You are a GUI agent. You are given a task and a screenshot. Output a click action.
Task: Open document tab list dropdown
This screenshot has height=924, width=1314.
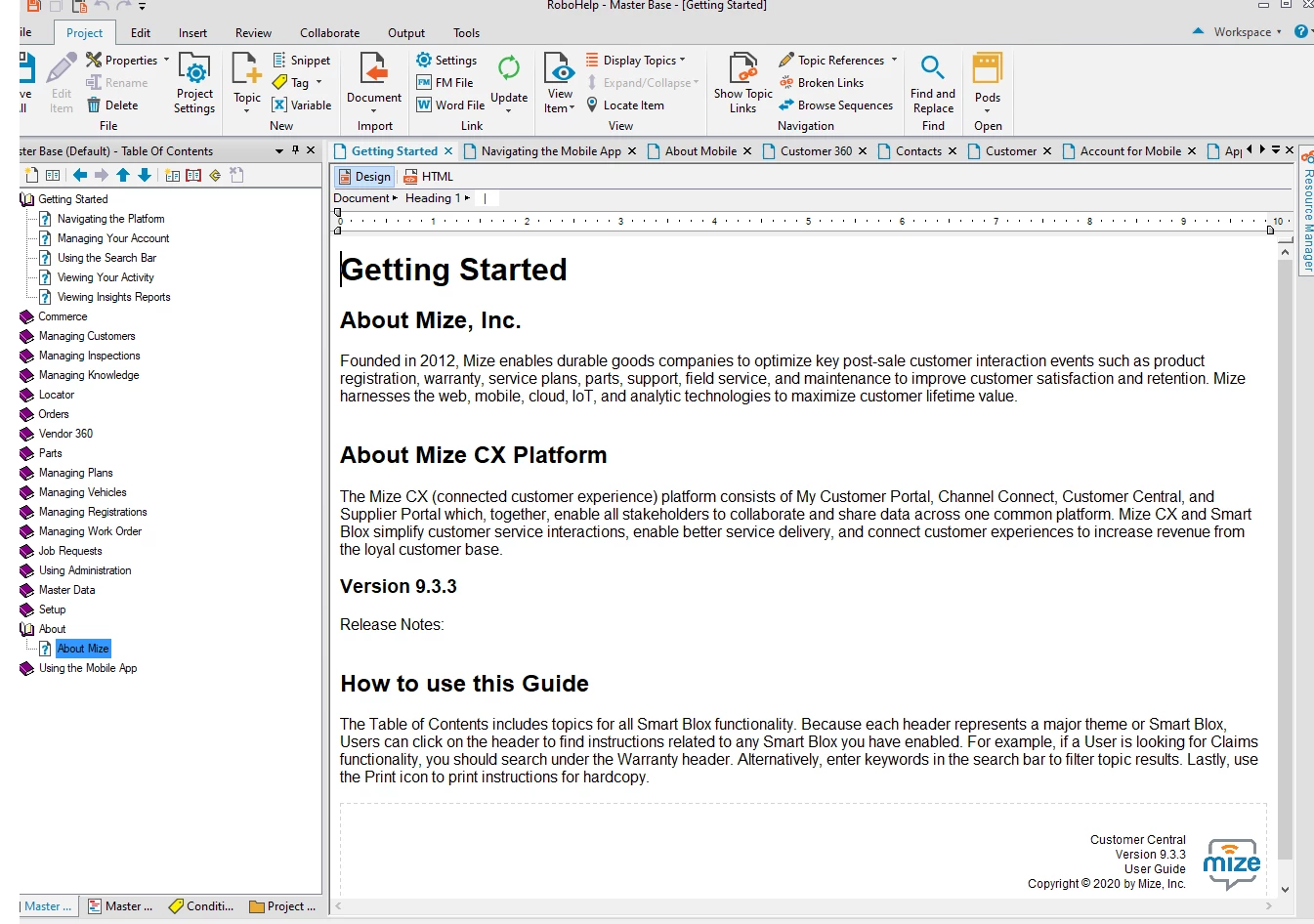(x=1276, y=150)
